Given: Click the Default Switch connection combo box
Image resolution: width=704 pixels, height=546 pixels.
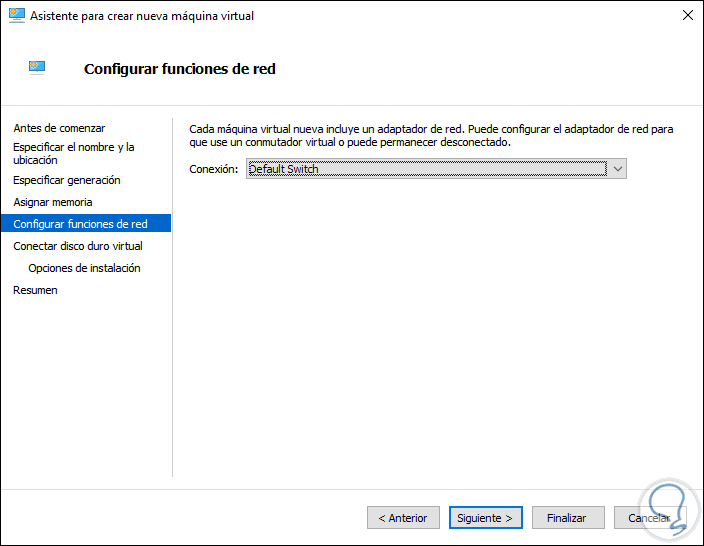Looking at the screenshot, I should point(427,169).
